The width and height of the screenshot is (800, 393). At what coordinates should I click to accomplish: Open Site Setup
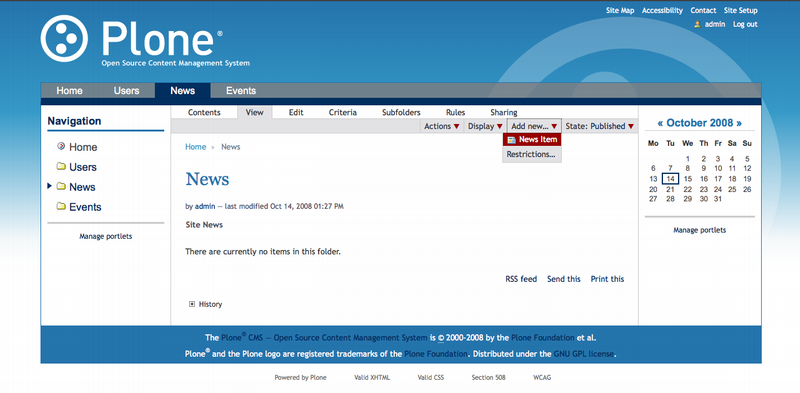tap(741, 10)
